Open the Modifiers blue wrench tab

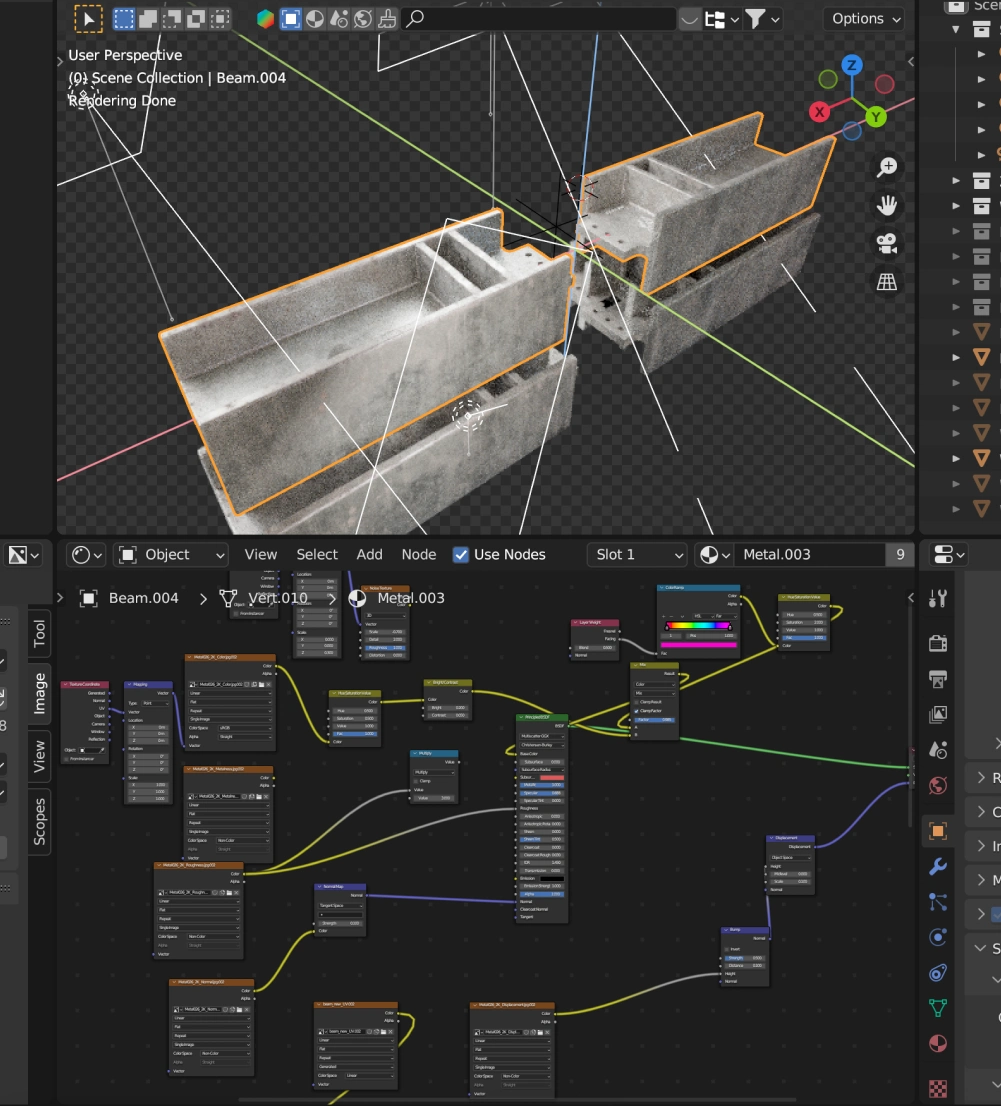point(938,866)
